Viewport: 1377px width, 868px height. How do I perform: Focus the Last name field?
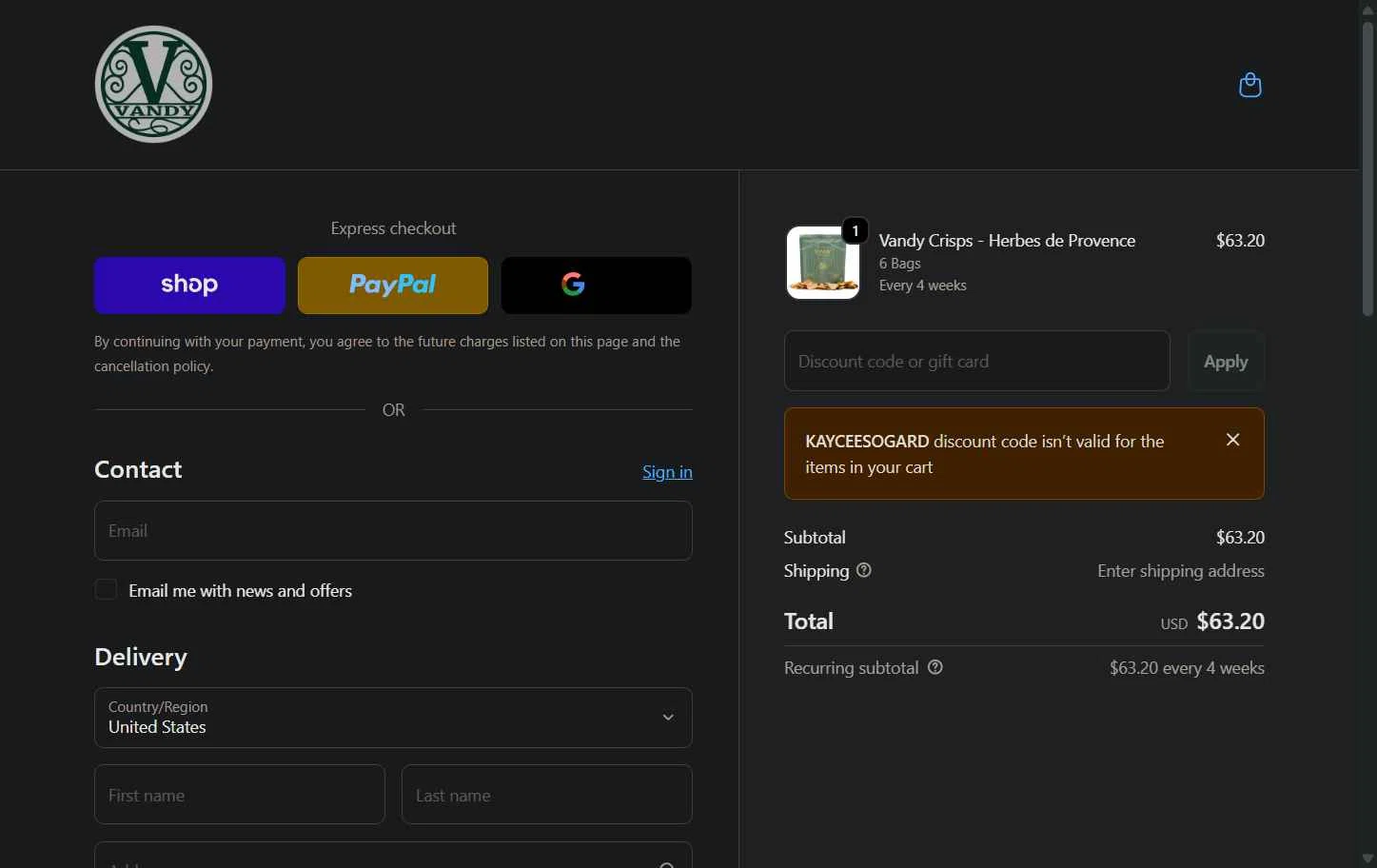point(546,795)
